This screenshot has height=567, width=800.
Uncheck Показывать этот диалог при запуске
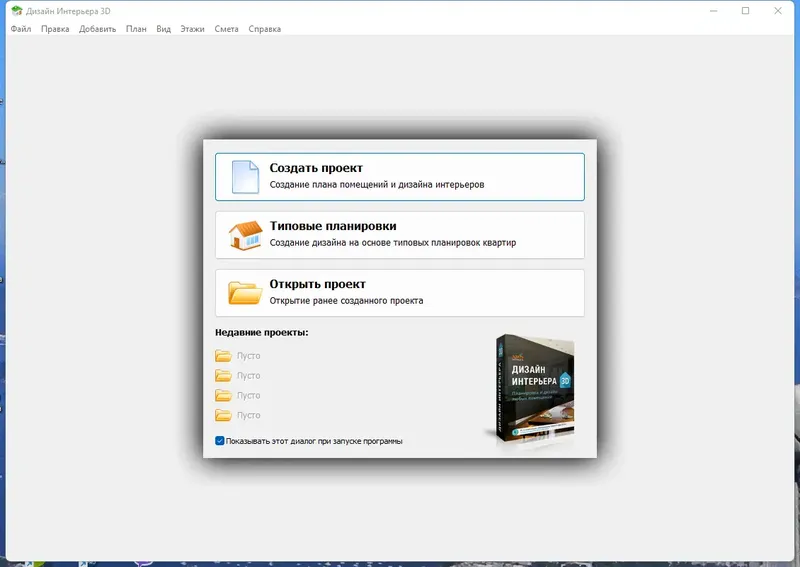click(x=220, y=440)
